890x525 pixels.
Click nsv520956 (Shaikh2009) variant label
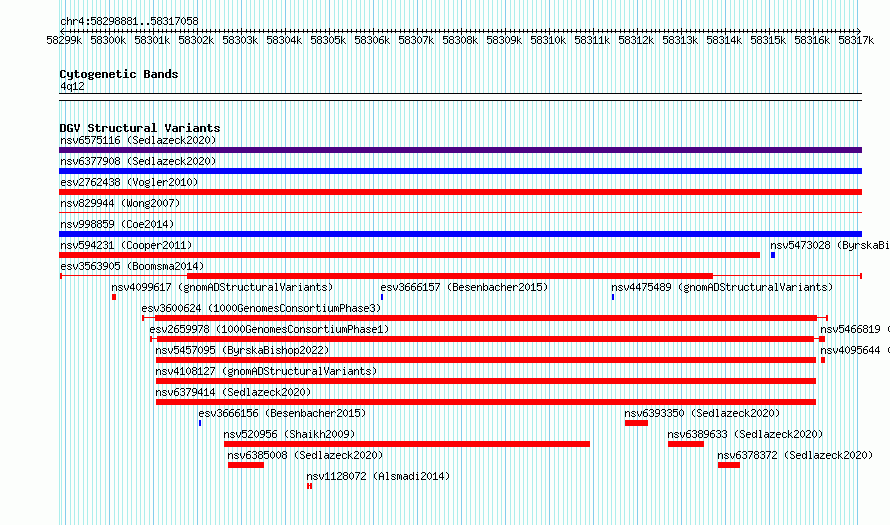(x=289, y=434)
